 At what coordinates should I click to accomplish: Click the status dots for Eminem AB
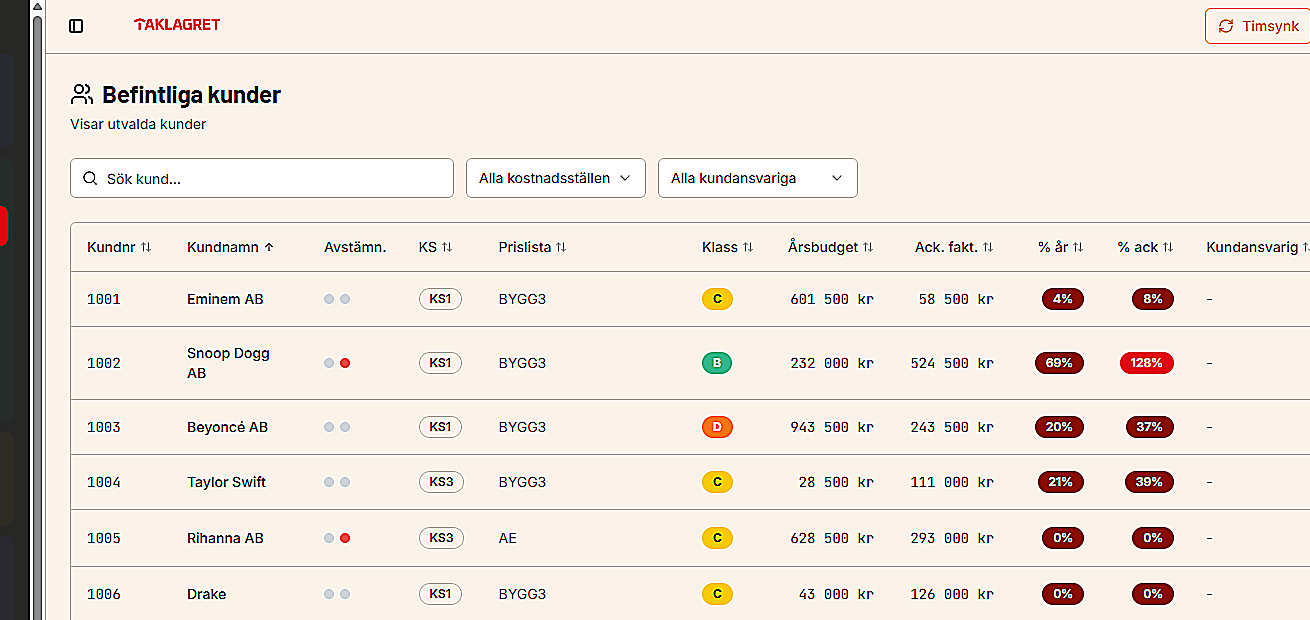337,299
